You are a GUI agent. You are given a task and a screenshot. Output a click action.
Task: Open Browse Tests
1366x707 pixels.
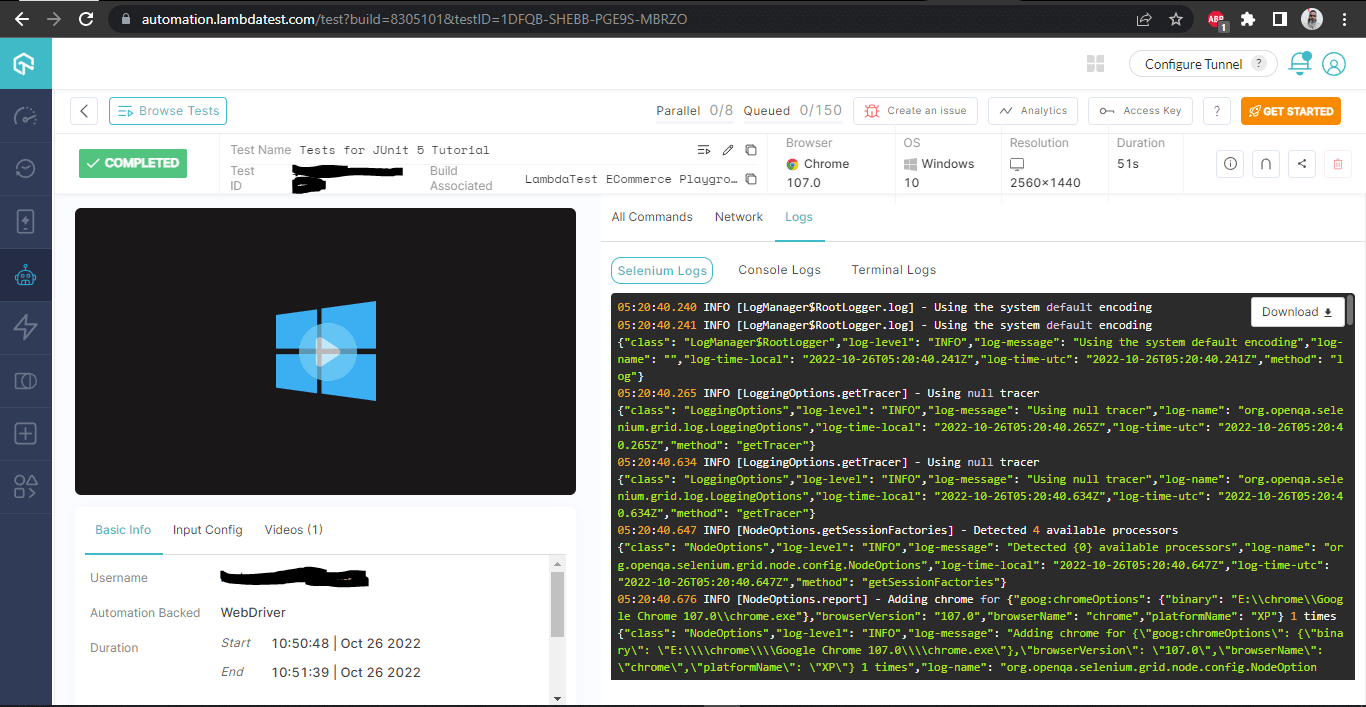(167, 111)
